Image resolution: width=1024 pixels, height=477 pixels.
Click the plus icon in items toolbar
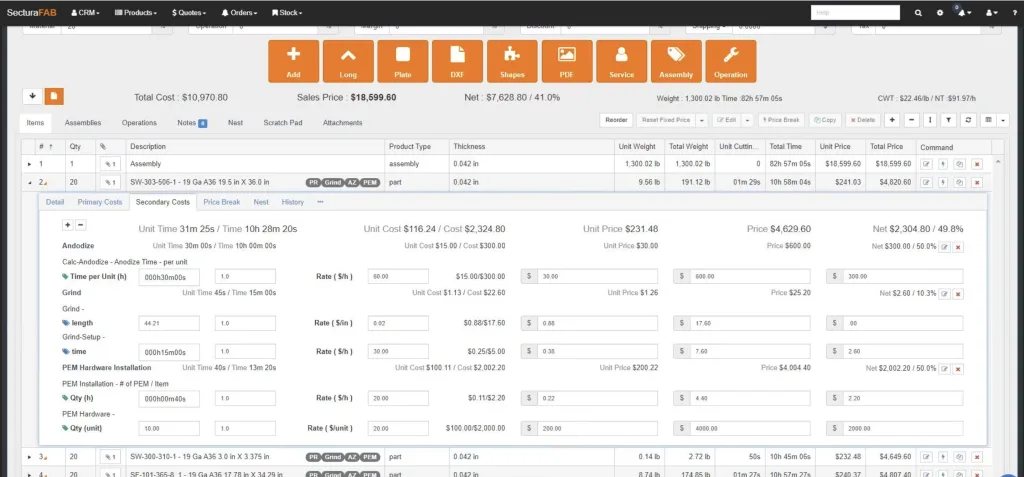click(x=893, y=120)
